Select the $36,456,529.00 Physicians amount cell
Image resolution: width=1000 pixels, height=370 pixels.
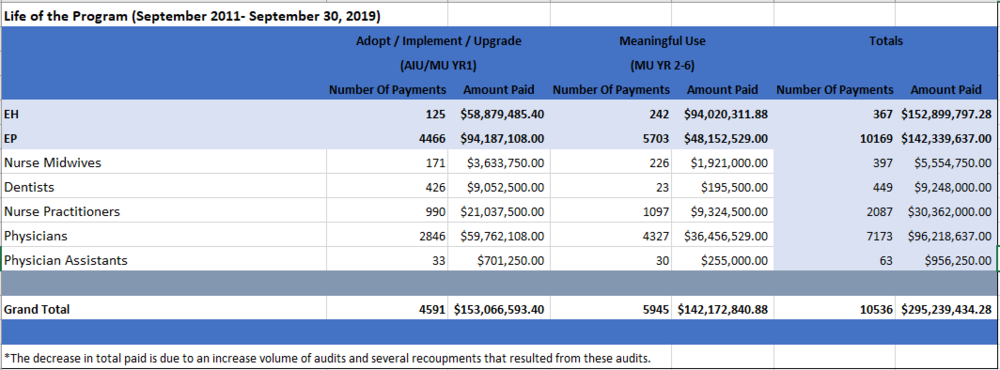pos(723,235)
